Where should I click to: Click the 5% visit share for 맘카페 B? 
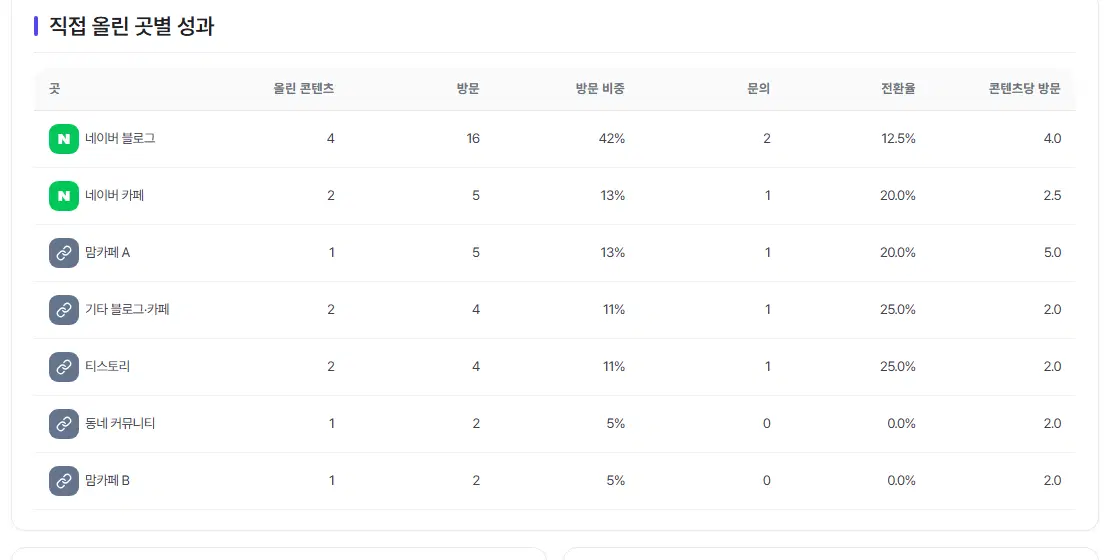coord(615,481)
